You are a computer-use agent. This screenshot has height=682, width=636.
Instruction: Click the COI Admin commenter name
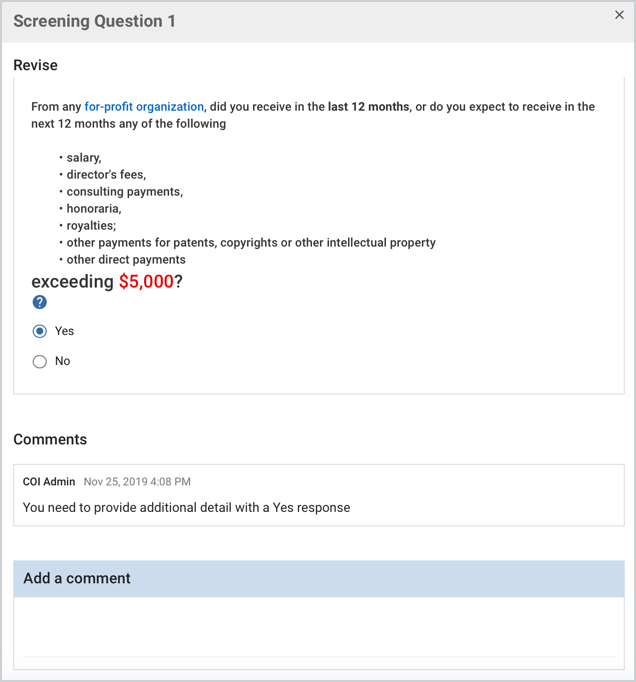coord(49,482)
